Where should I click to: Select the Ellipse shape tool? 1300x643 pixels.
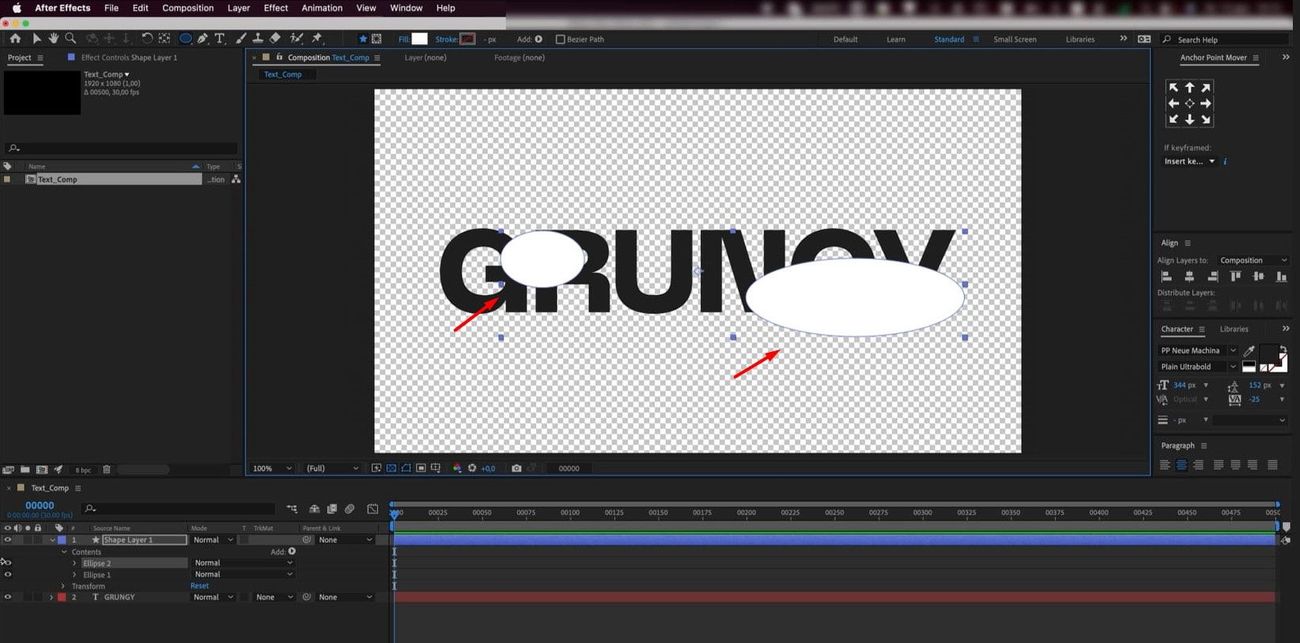[185, 39]
